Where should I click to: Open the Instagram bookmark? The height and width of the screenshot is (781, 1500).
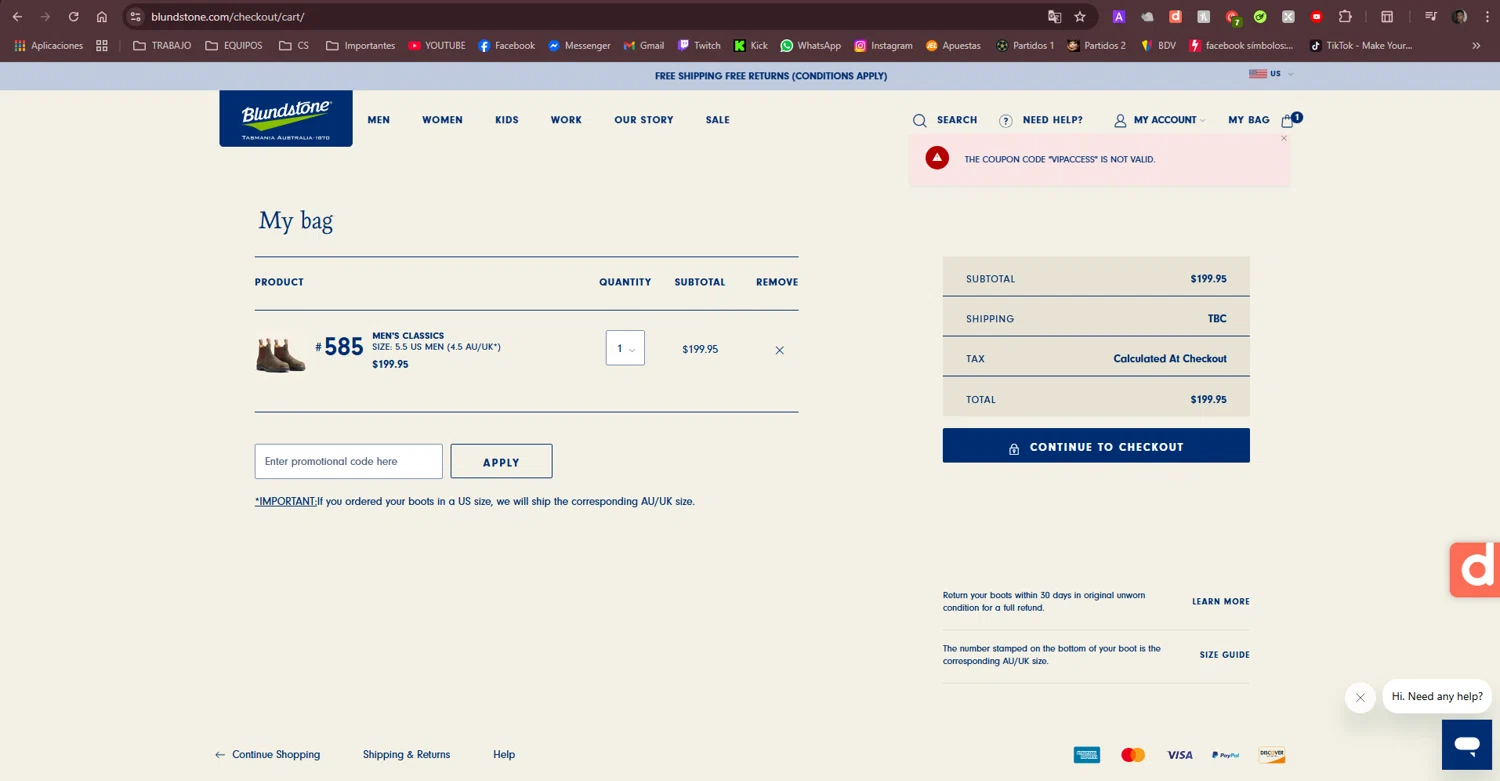tap(883, 45)
